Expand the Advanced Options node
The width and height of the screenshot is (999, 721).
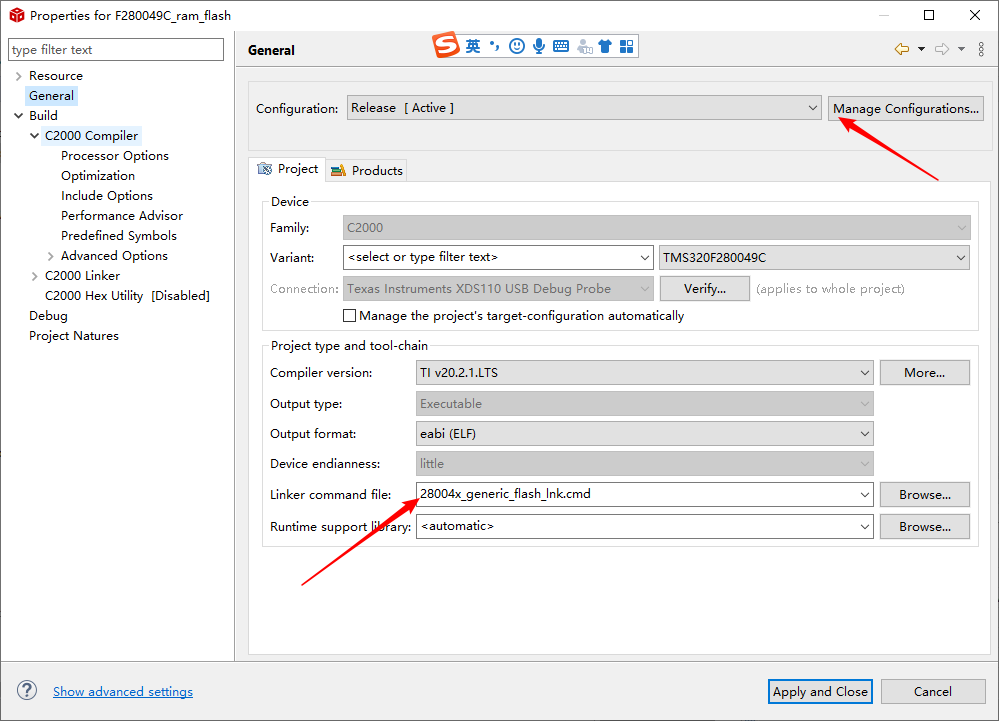[x=50, y=256]
